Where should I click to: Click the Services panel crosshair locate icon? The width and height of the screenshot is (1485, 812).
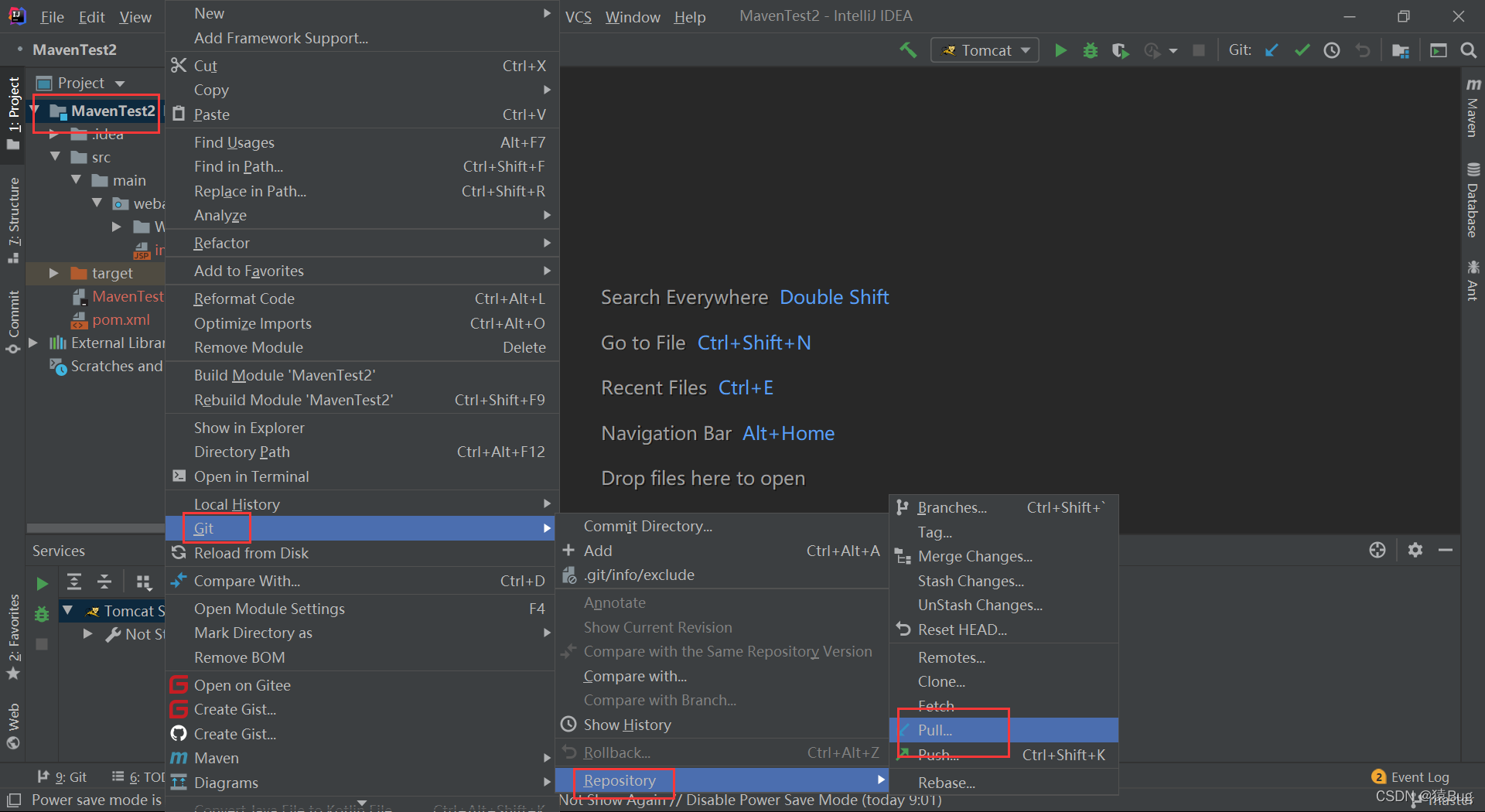[1377, 550]
